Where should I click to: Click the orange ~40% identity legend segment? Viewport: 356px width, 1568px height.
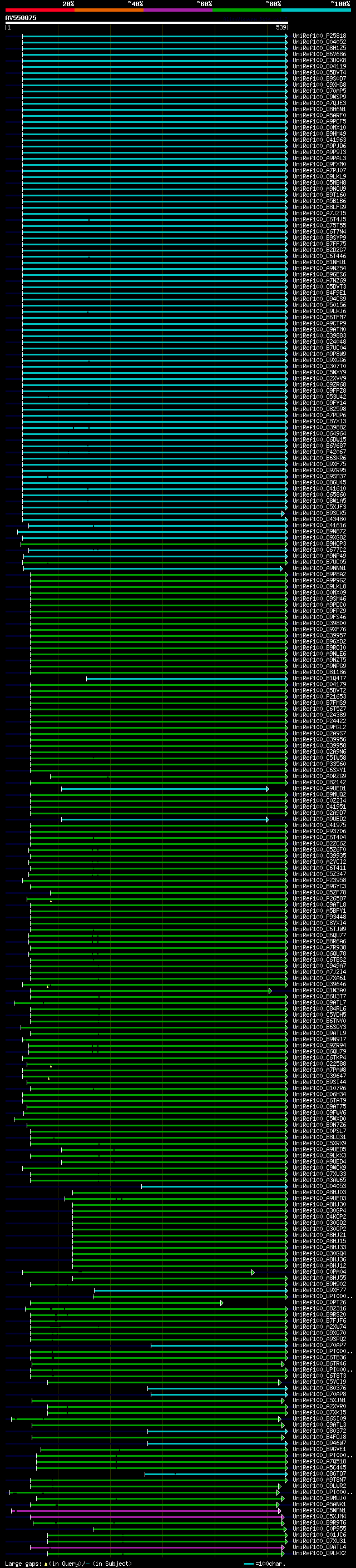point(109,11)
